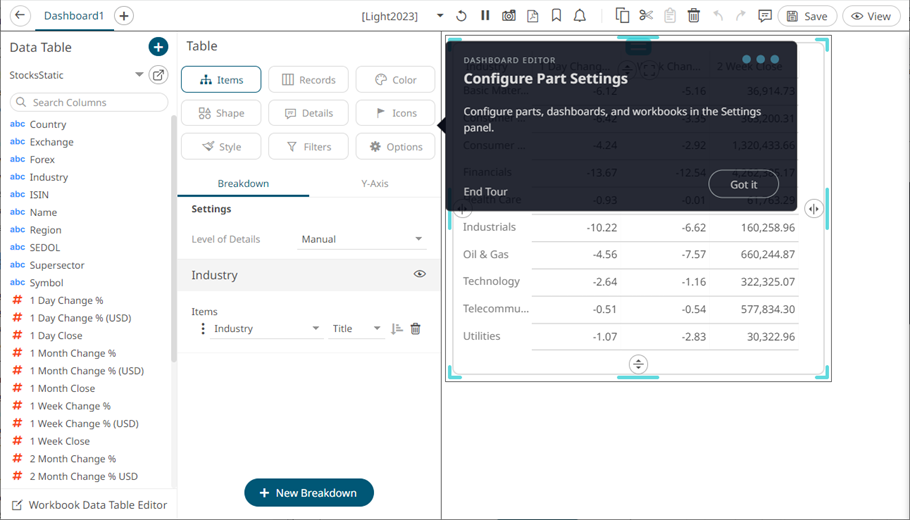This screenshot has height=520, width=910.
Task: Switch to the Y-Axis tab
Action: [x=374, y=184]
